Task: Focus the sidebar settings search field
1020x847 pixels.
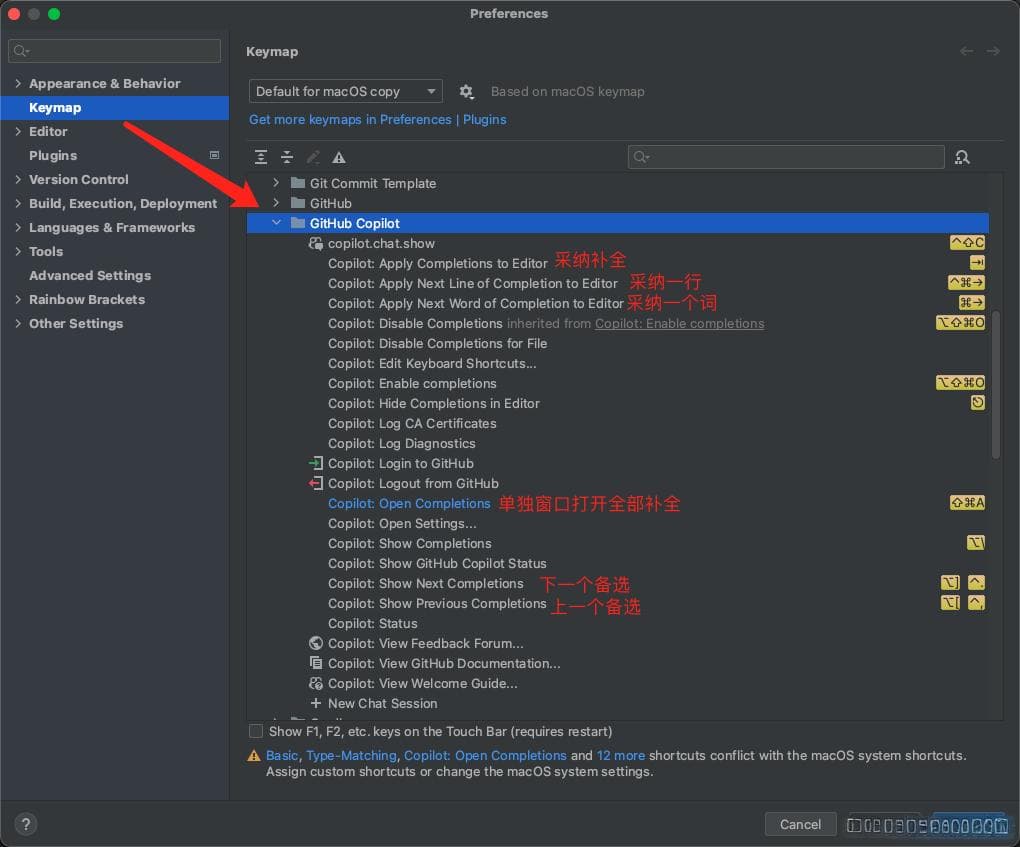Action: 114,51
